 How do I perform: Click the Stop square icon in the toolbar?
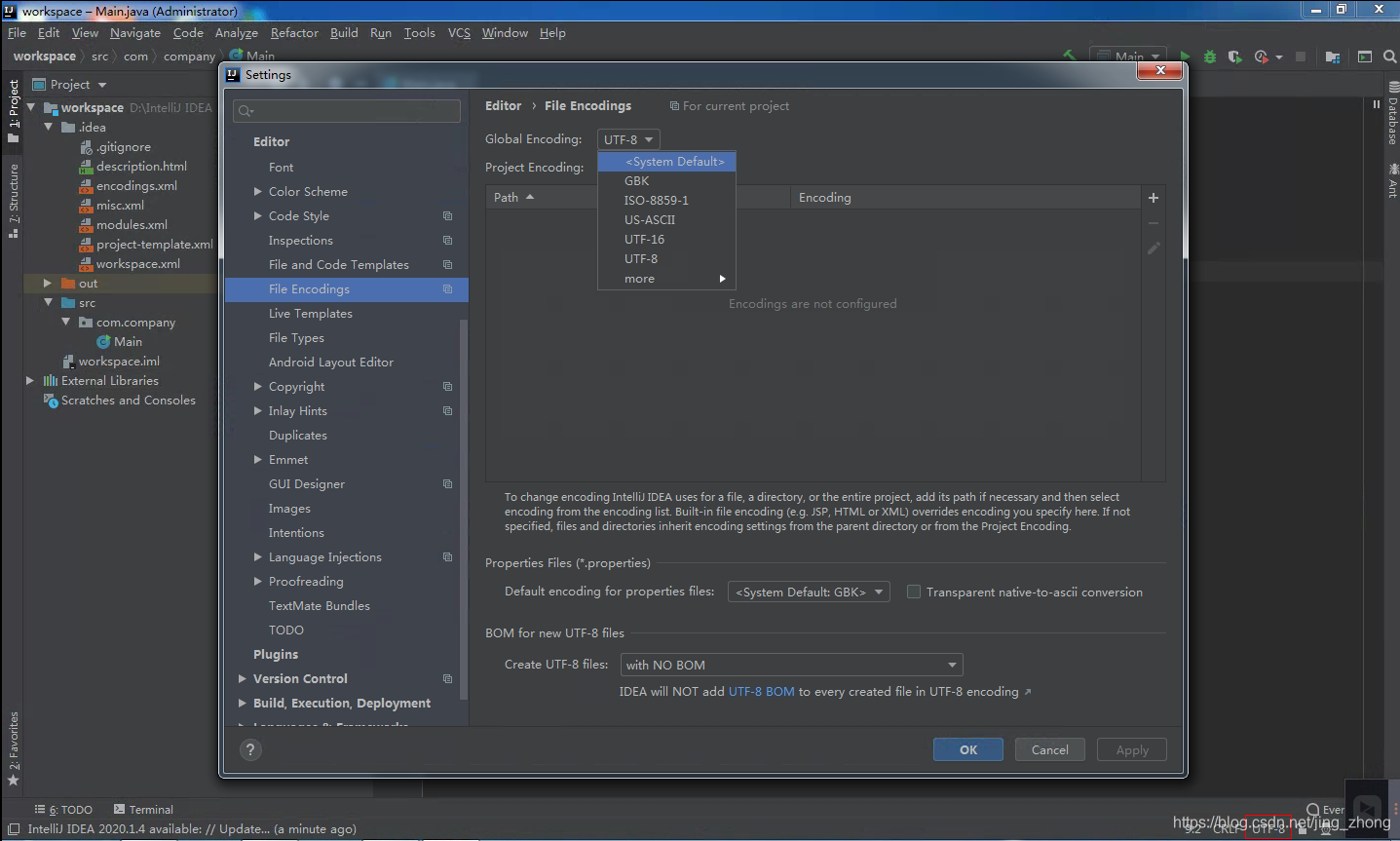[x=1301, y=57]
